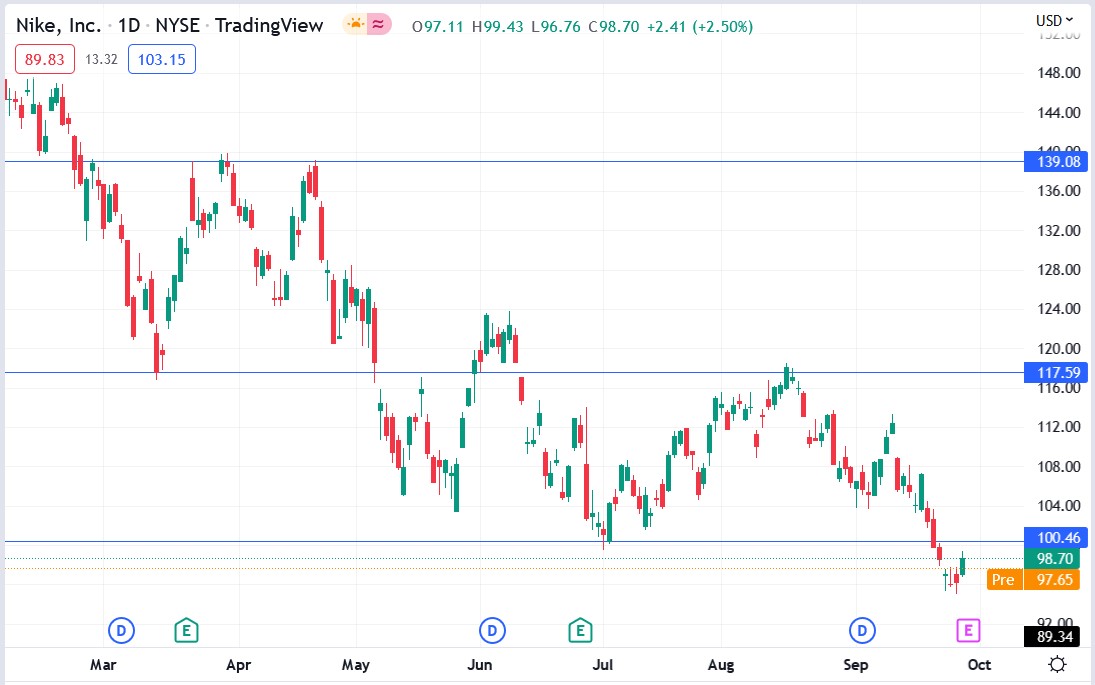Screen dimensions: 1095x685
Task: Toggle the black 89.34 price label
Action: pos(1053,636)
